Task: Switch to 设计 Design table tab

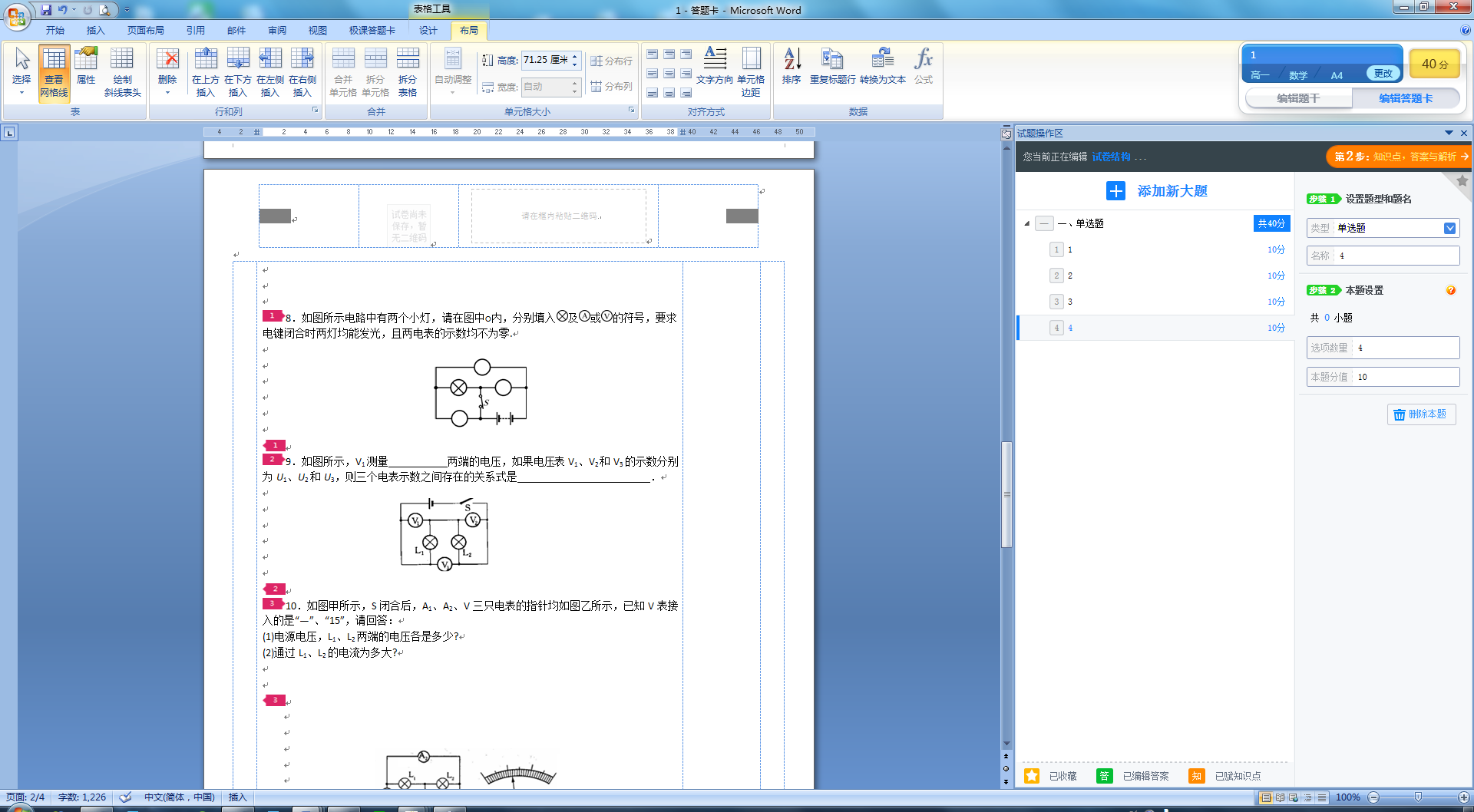Action: 428,31
